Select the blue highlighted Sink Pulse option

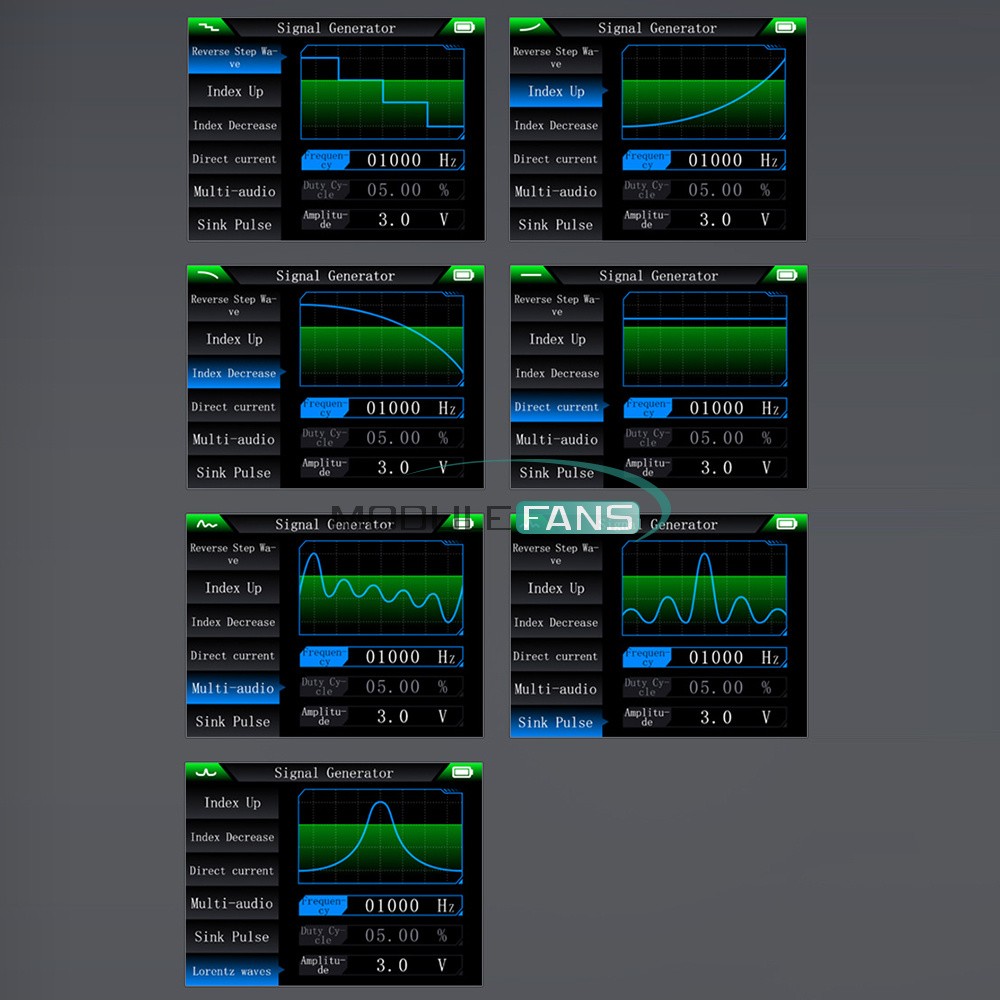555,722
